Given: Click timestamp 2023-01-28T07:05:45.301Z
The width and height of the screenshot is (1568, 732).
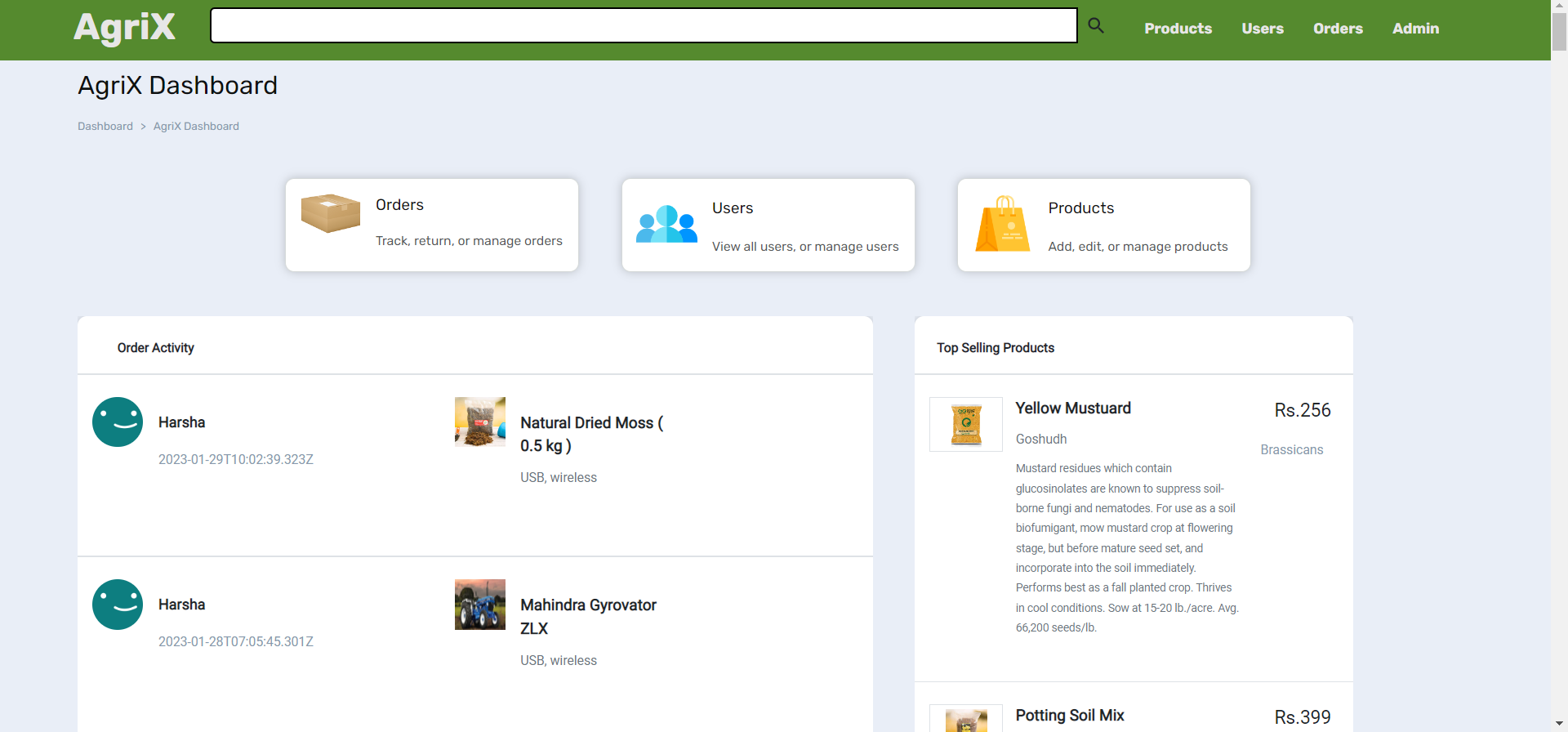Looking at the screenshot, I should (236, 641).
